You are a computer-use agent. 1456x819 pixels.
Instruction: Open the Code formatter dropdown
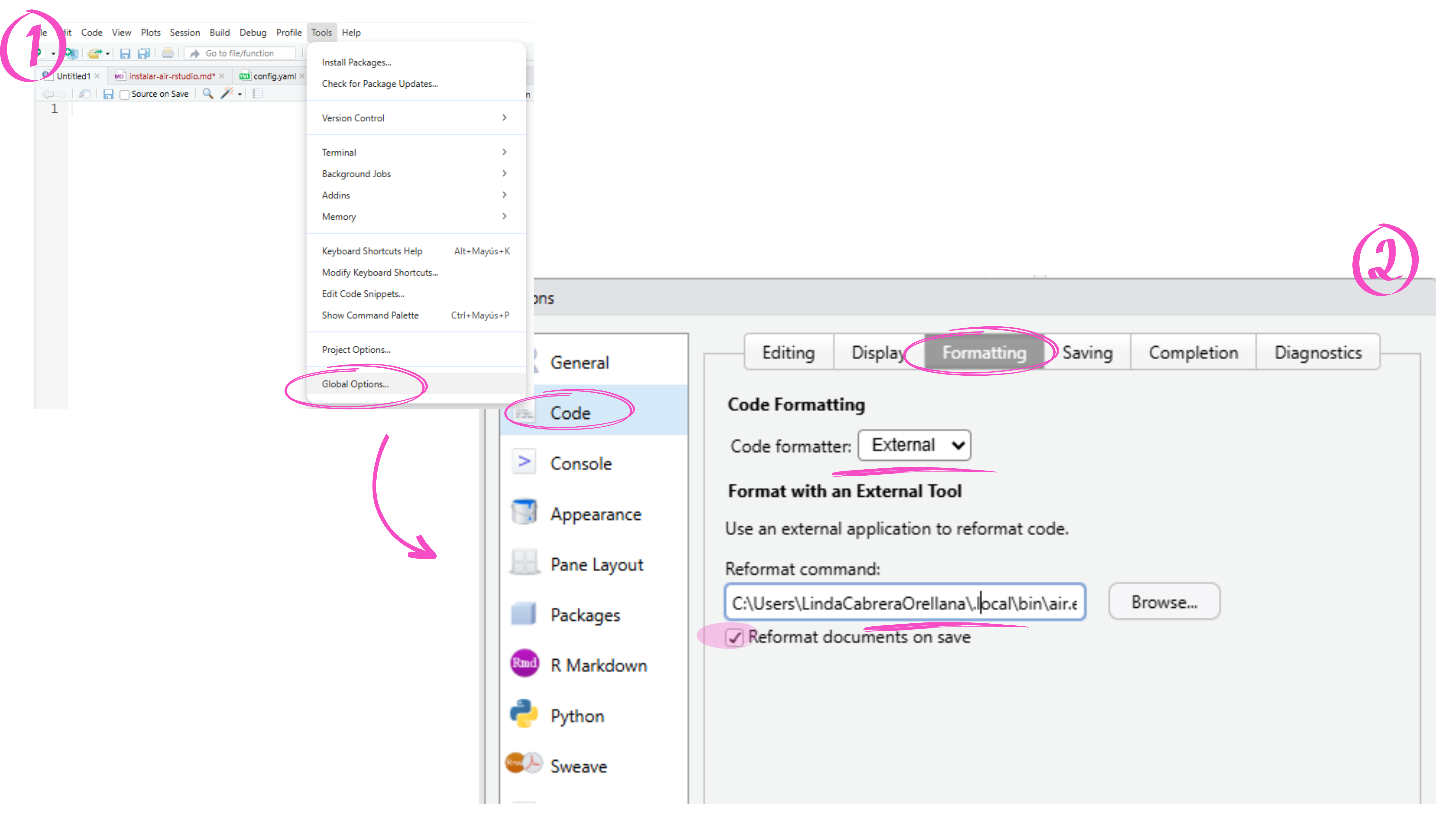click(x=915, y=445)
